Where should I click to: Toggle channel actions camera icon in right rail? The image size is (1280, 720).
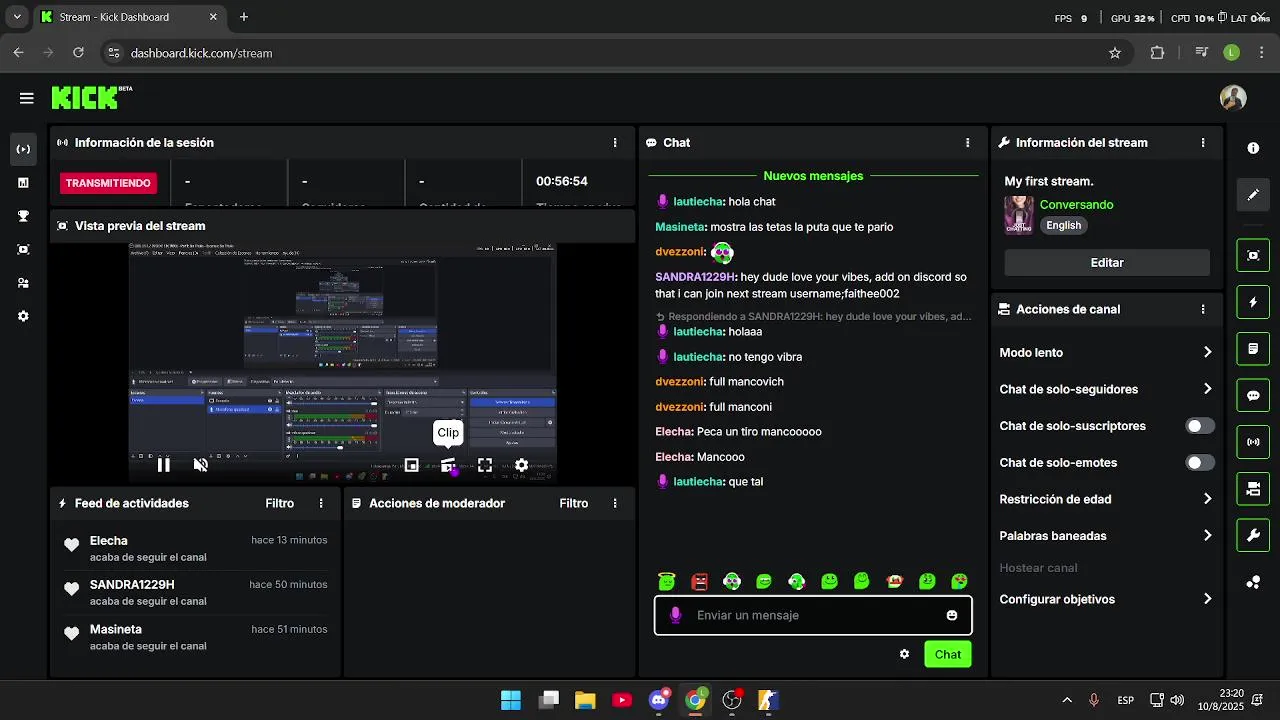coord(1253,489)
